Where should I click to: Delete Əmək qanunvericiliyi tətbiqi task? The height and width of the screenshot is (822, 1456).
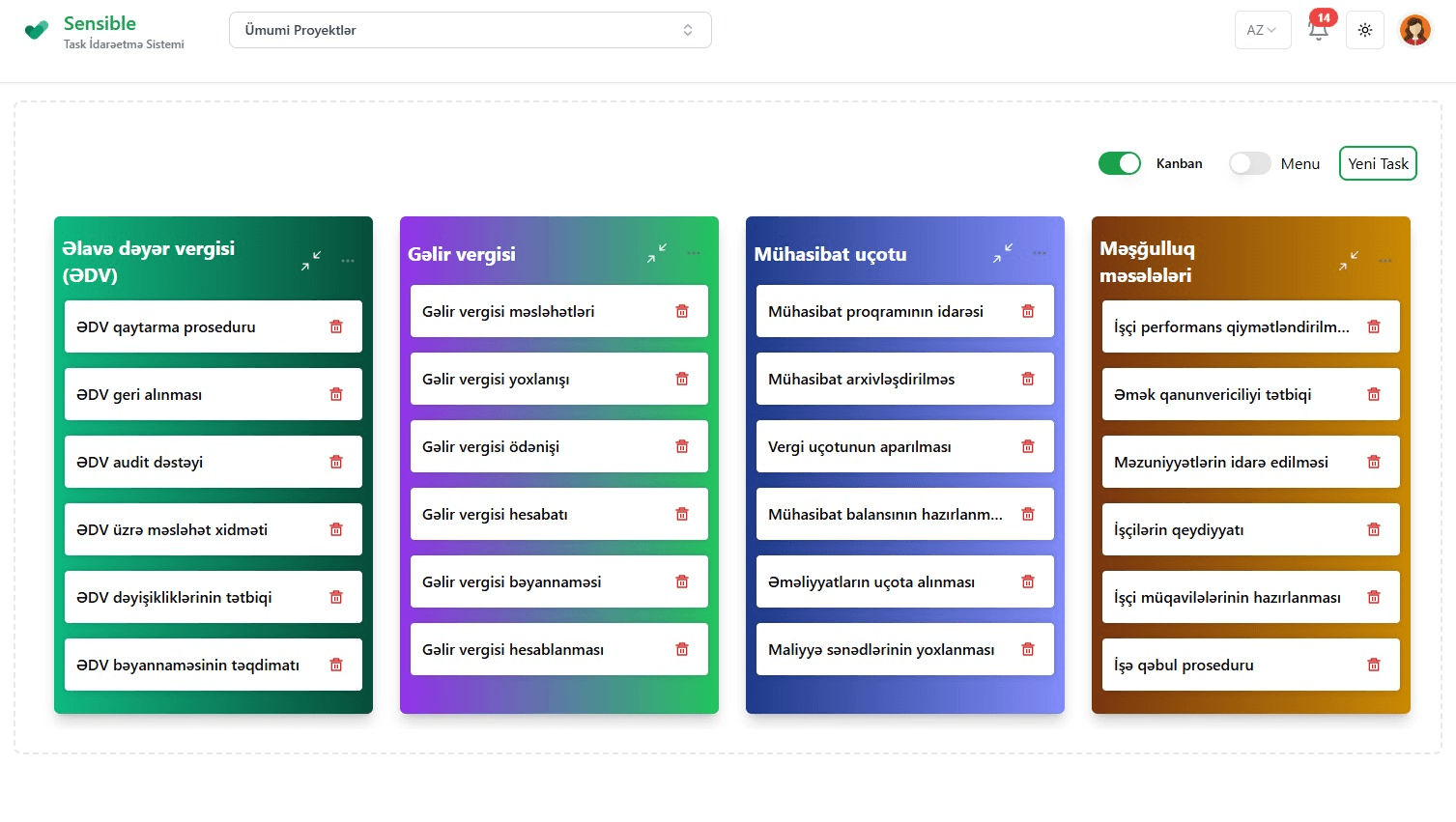click(x=1374, y=394)
